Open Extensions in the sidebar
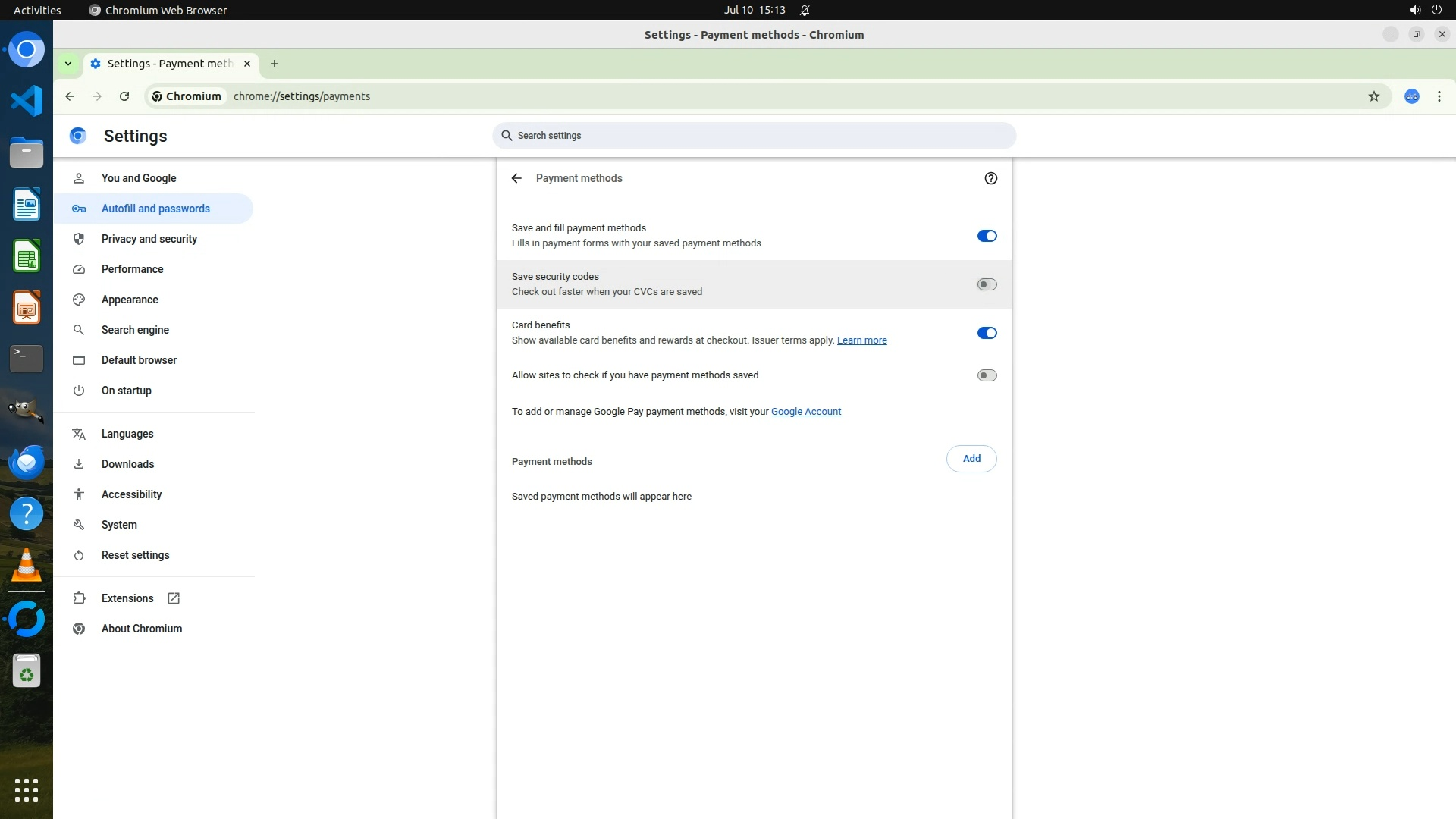The height and width of the screenshot is (819, 1456). coord(127,598)
